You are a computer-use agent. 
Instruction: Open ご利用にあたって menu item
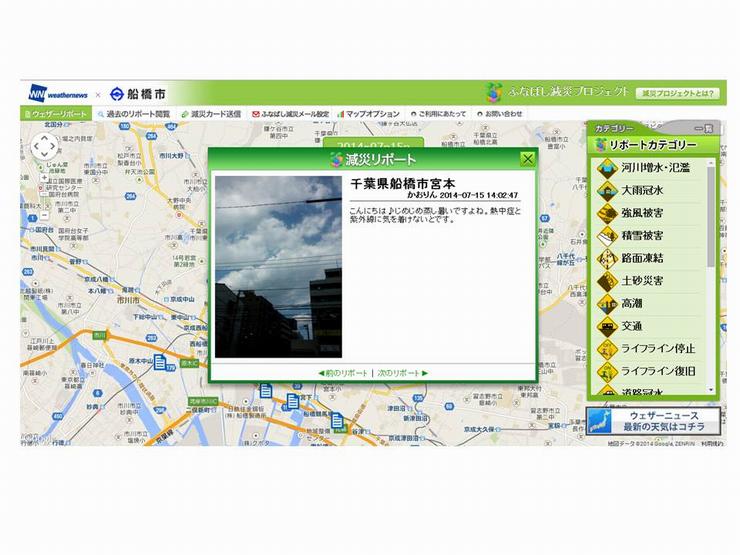438,114
